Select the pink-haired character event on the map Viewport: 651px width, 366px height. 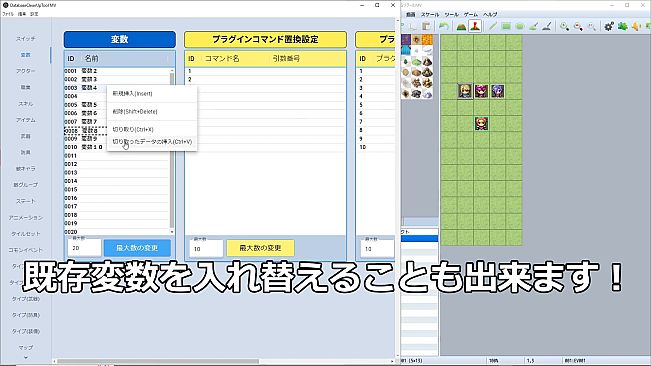click(x=481, y=91)
